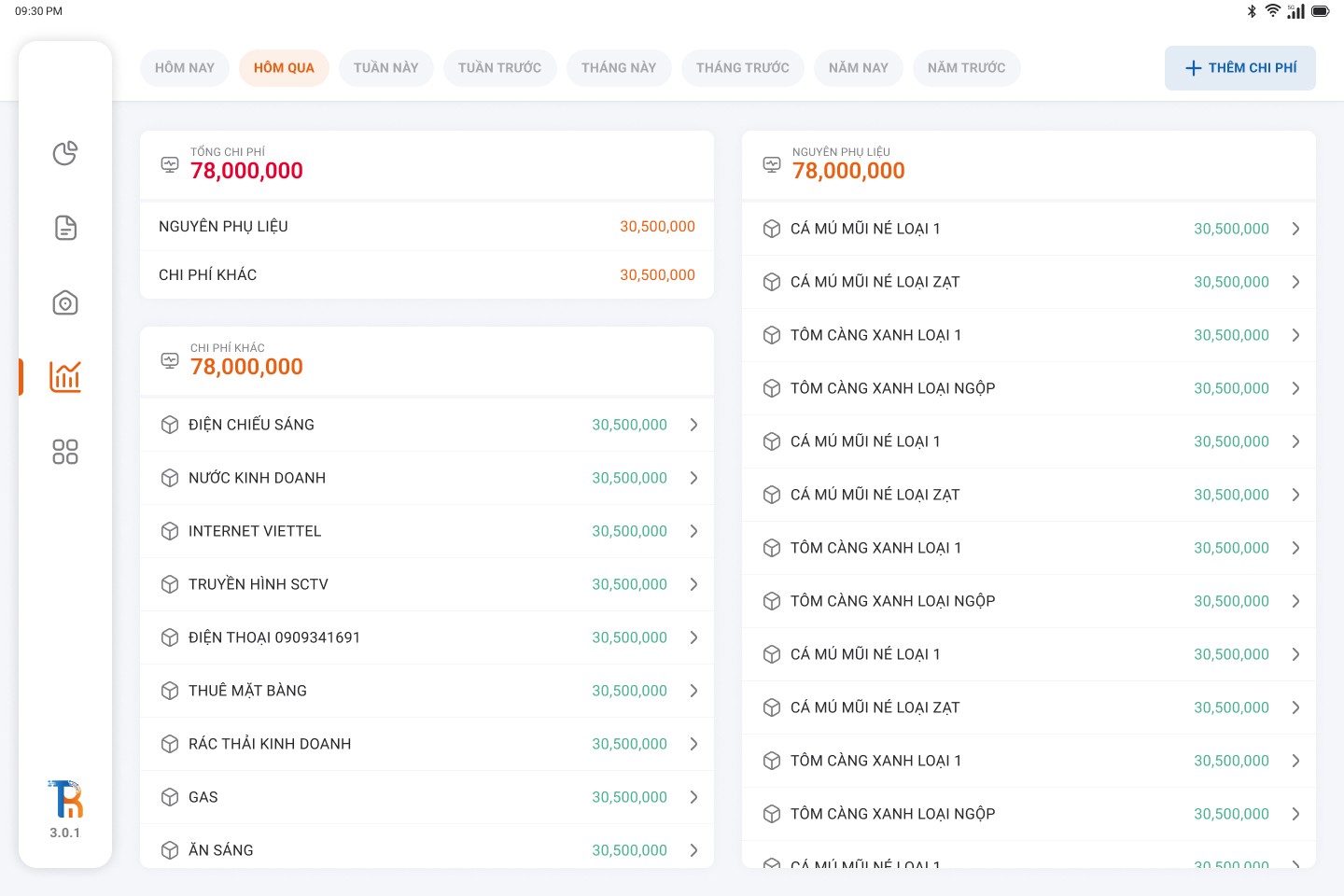Click the Bluetooth status icon

[1252, 11]
